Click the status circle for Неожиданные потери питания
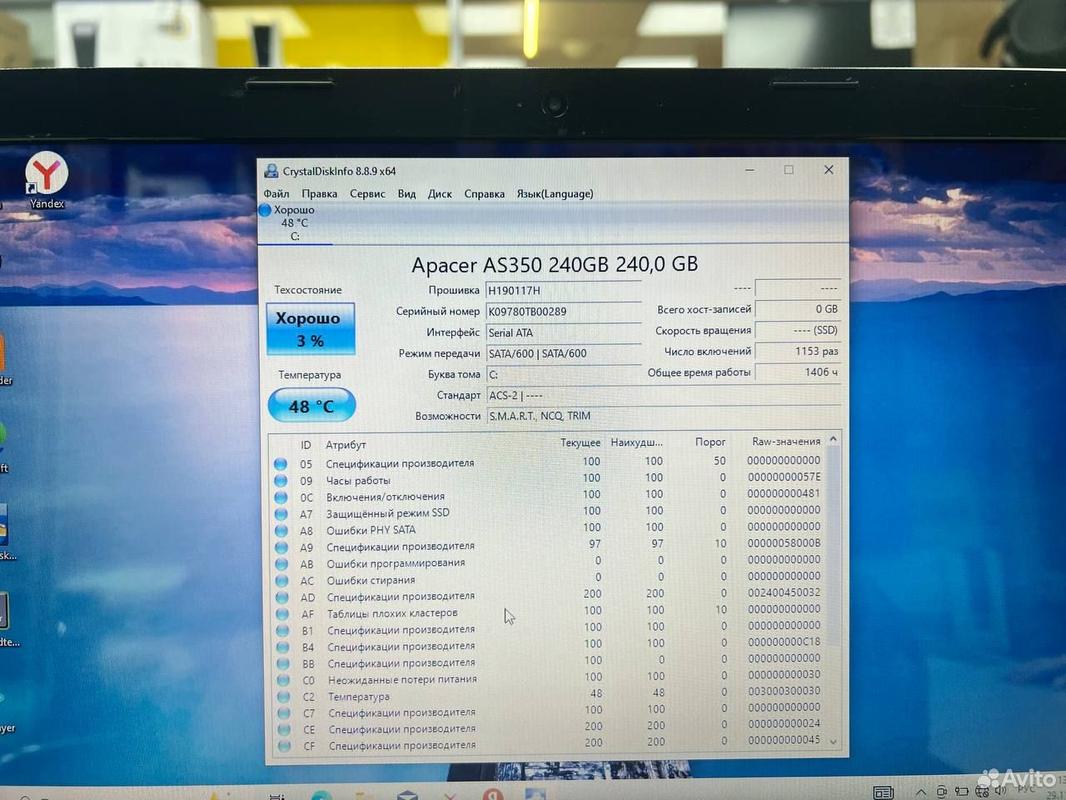 pos(281,680)
